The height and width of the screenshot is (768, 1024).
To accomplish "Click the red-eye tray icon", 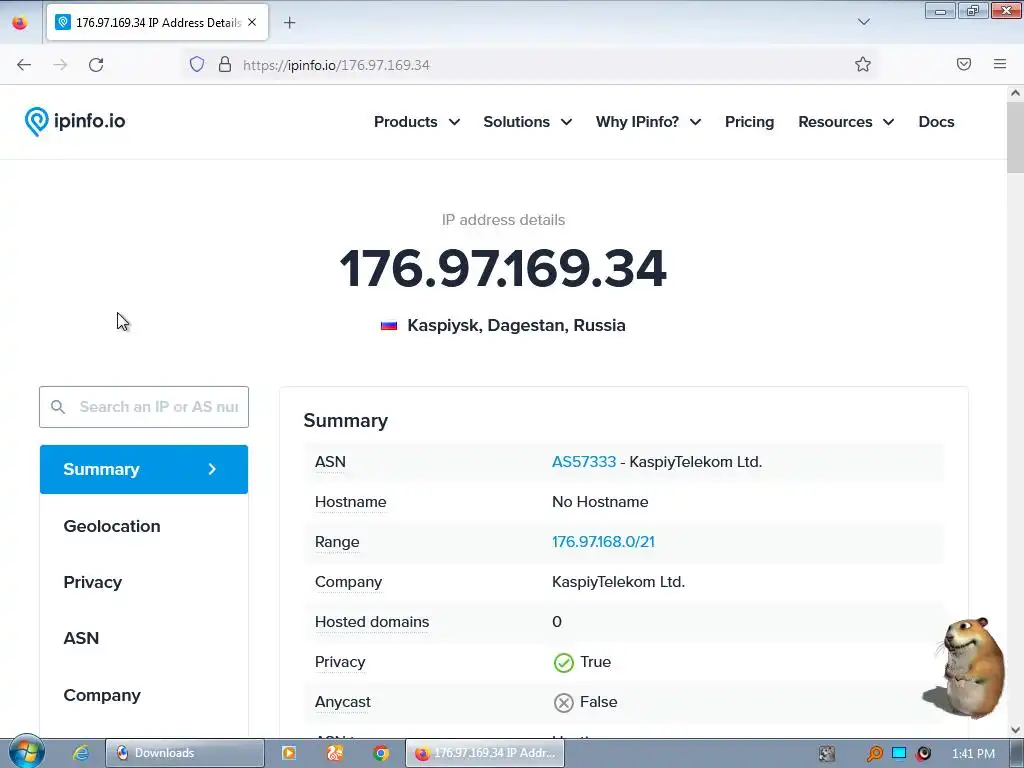I will pos(923,754).
